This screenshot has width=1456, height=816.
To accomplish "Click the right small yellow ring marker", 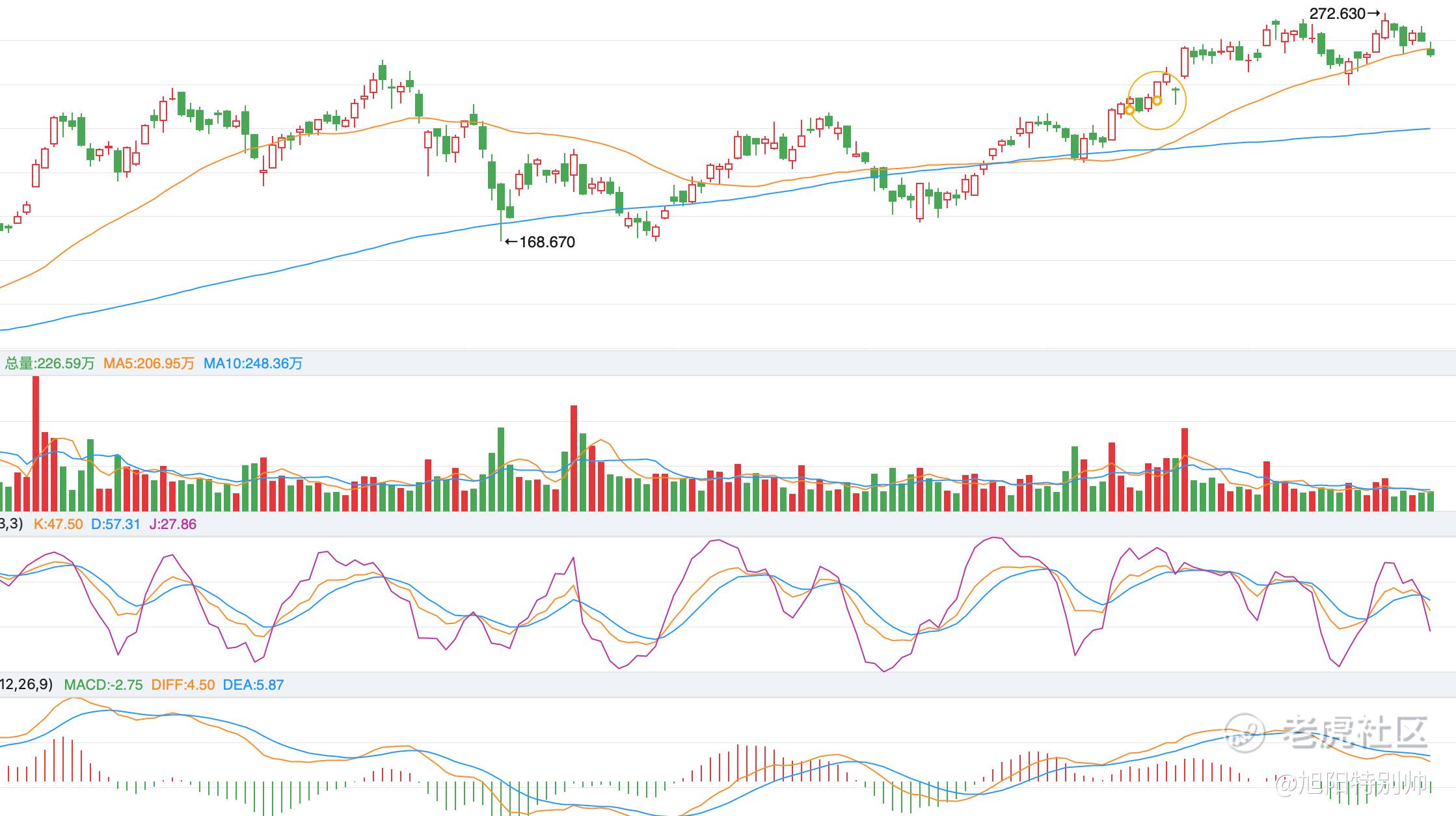I will (x=1157, y=101).
